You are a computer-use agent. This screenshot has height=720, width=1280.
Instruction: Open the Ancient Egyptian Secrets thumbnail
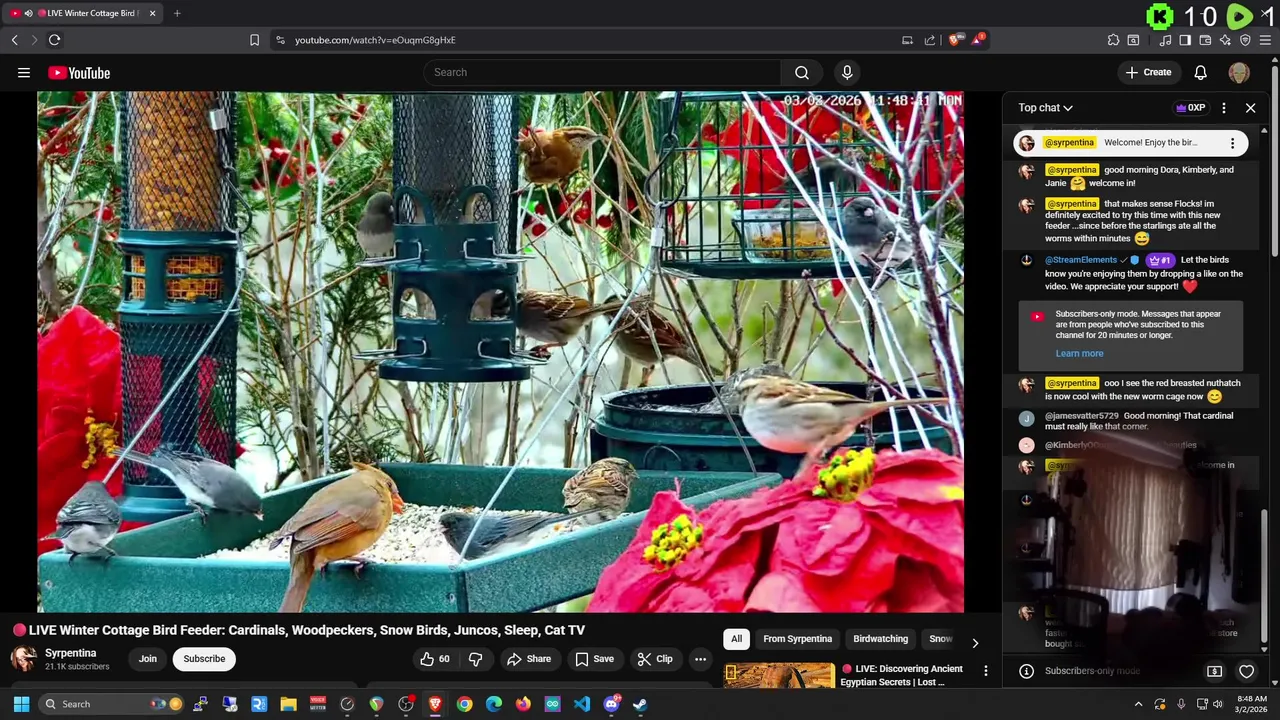click(779, 675)
